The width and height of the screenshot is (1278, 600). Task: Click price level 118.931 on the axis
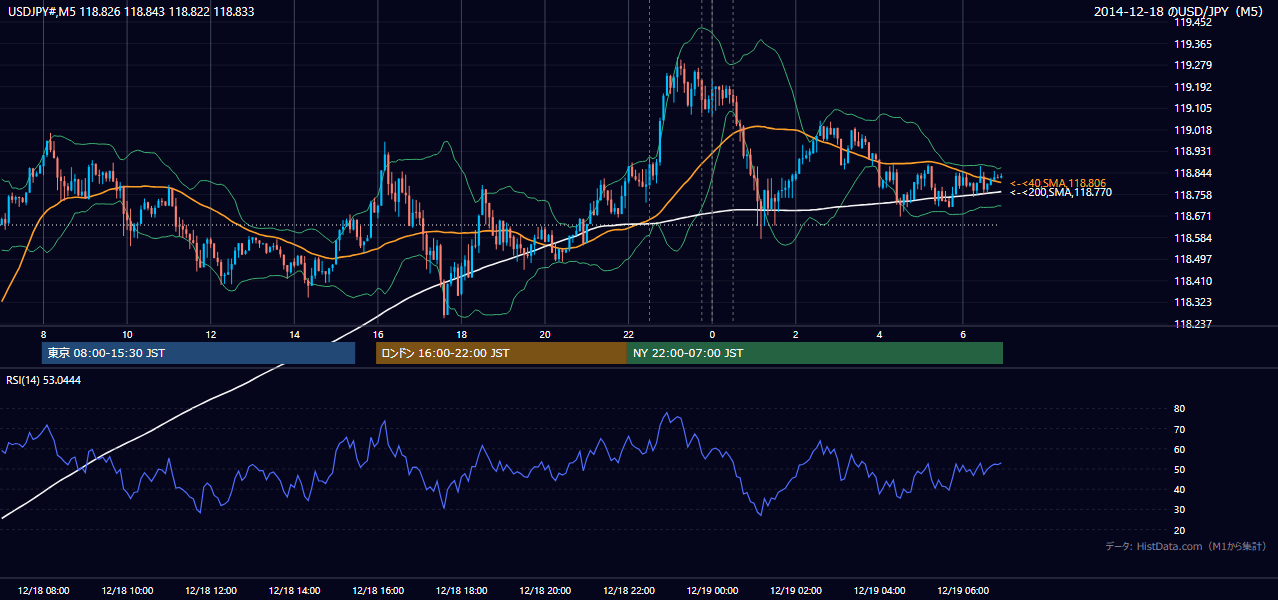point(1193,151)
